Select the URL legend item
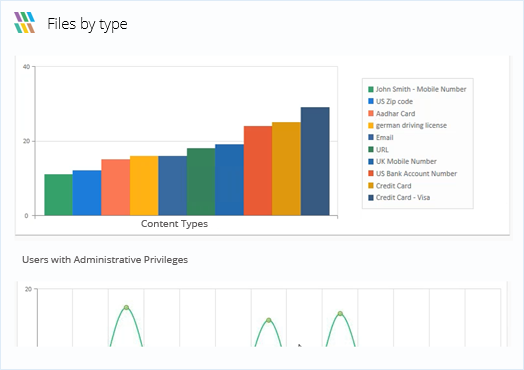 pos(378,150)
